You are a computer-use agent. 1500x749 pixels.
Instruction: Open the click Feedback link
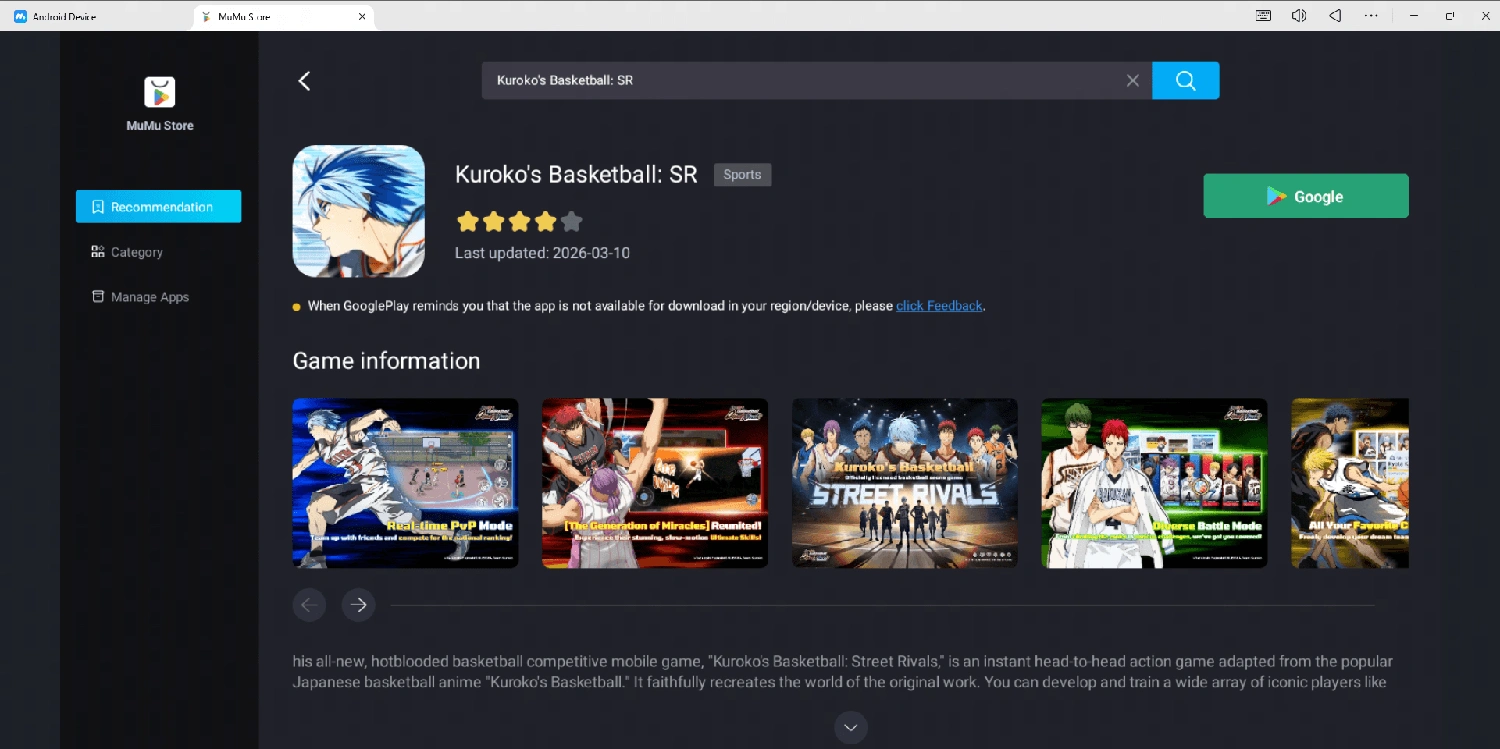coord(938,305)
